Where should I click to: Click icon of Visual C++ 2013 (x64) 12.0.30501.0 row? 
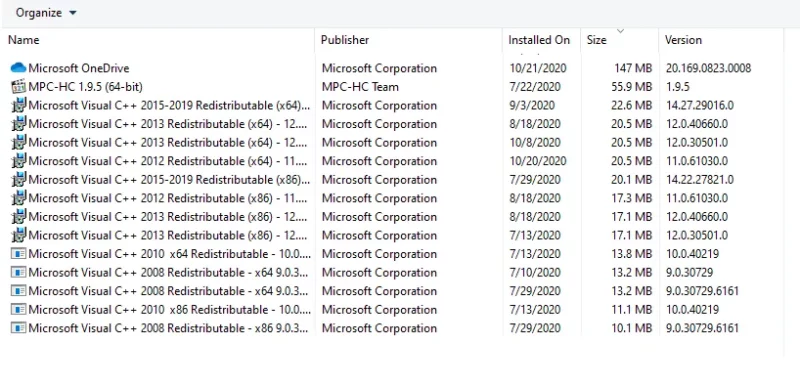click(18, 142)
